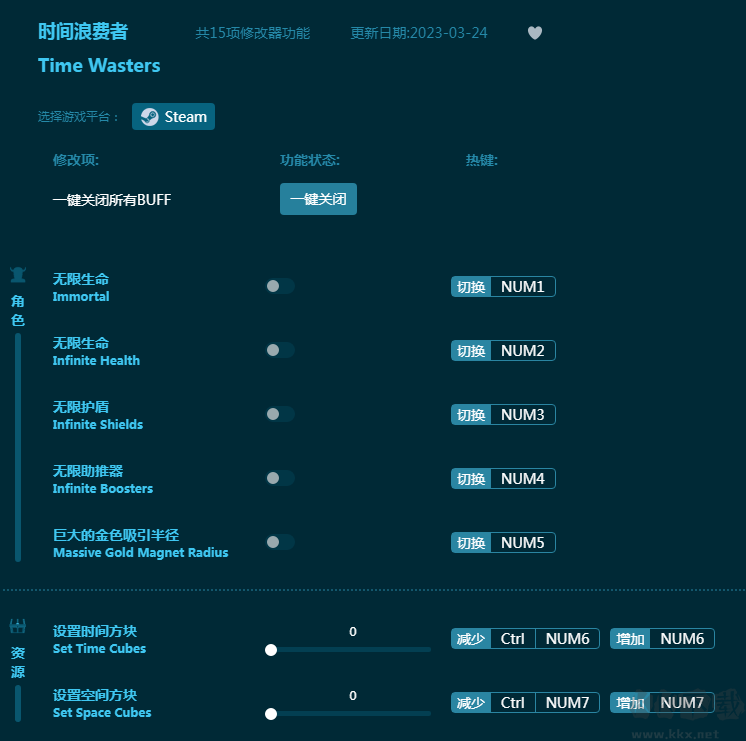Click the 资源 section label
746x741 pixels.
coord(18,662)
